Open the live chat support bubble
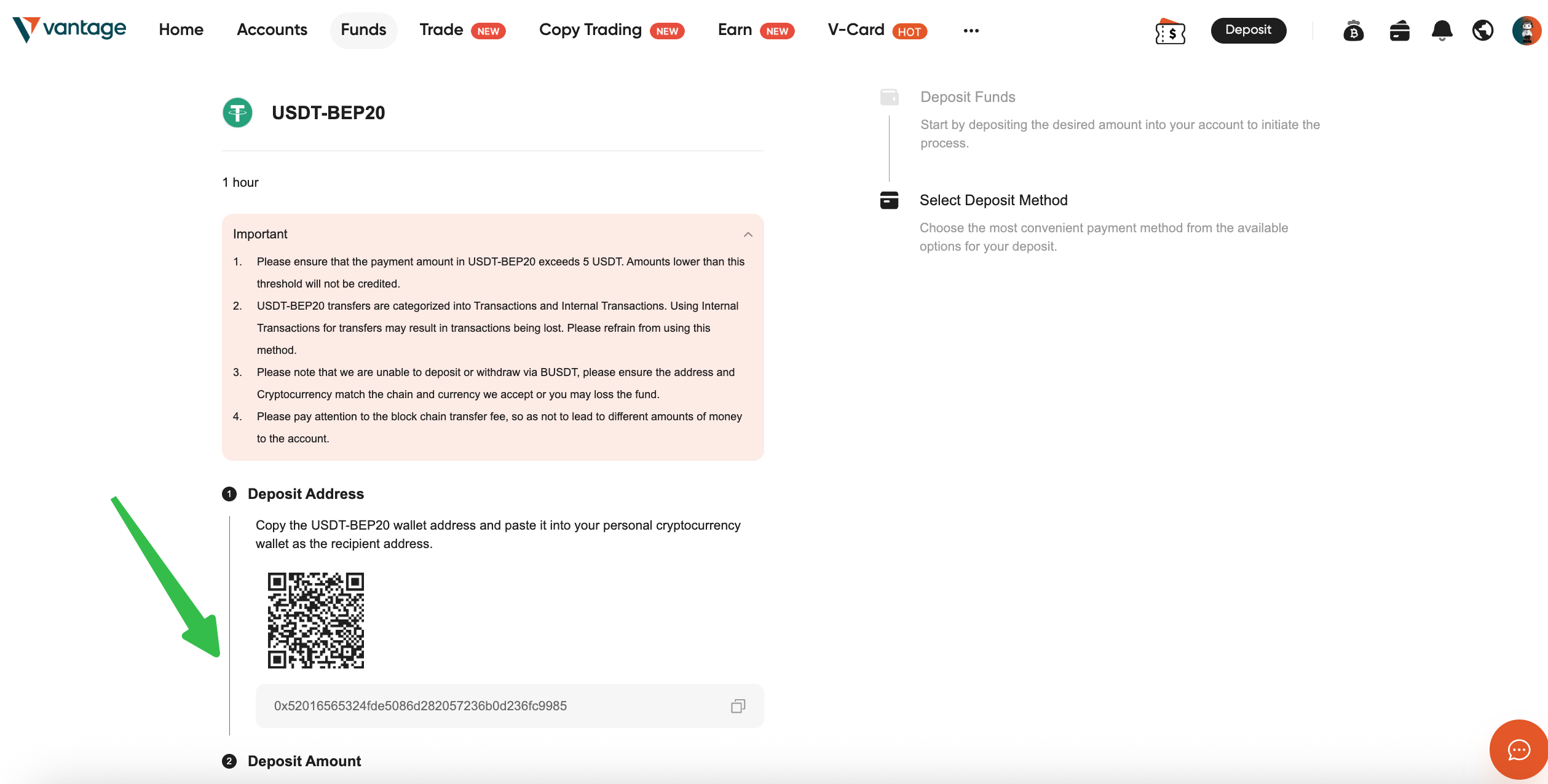This screenshot has height=784, width=1548. pos(1518,750)
